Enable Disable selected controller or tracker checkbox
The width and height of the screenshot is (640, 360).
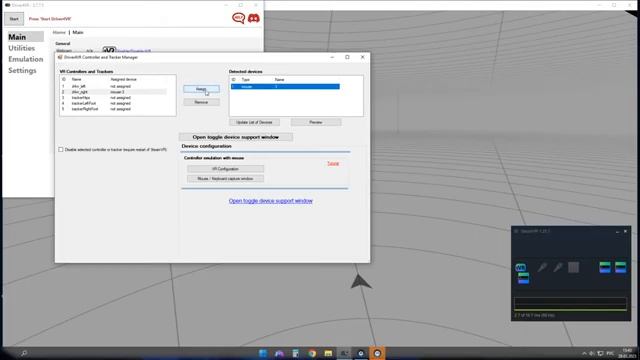[61, 150]
